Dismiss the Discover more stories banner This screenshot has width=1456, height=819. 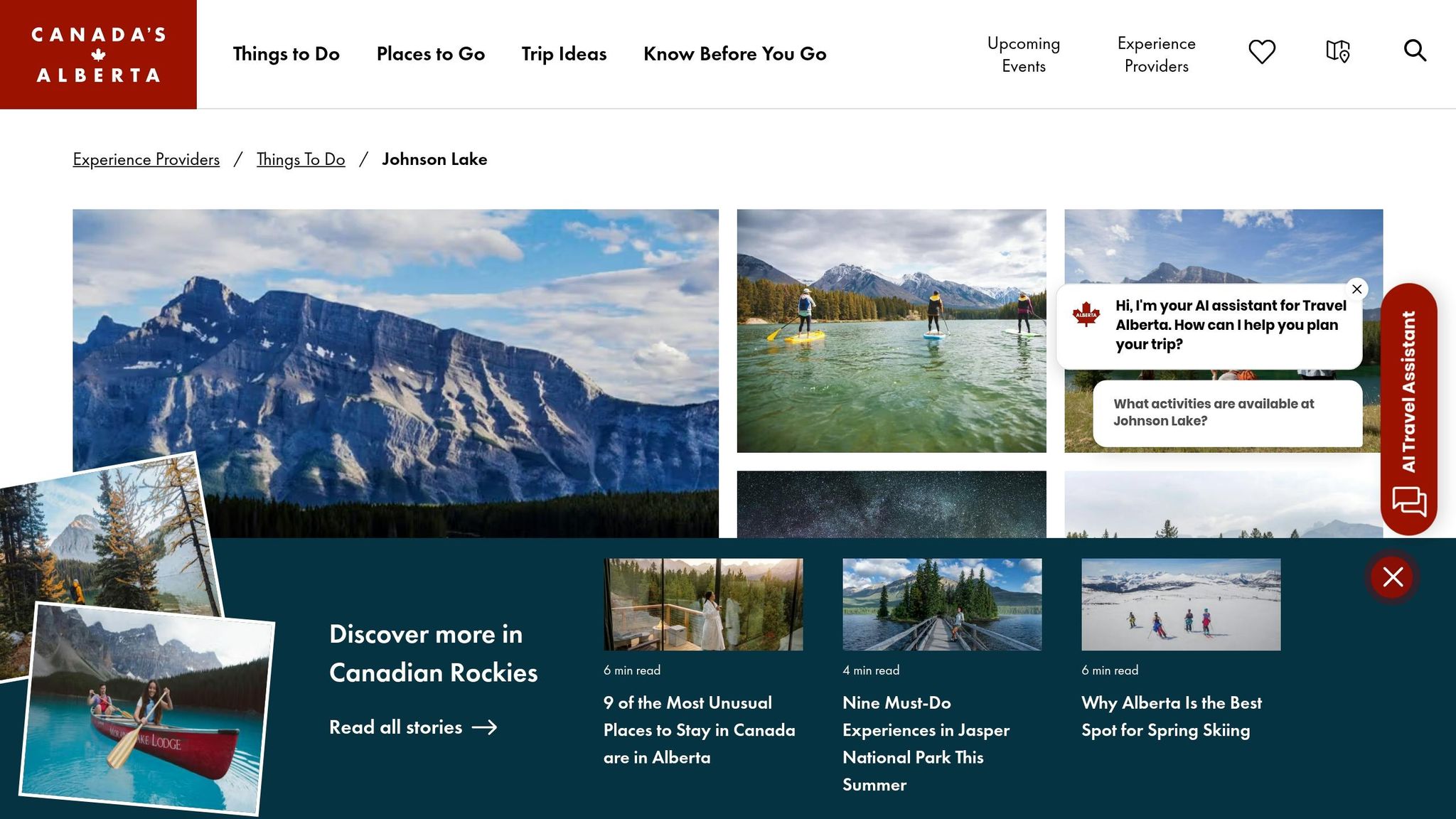1392,577
